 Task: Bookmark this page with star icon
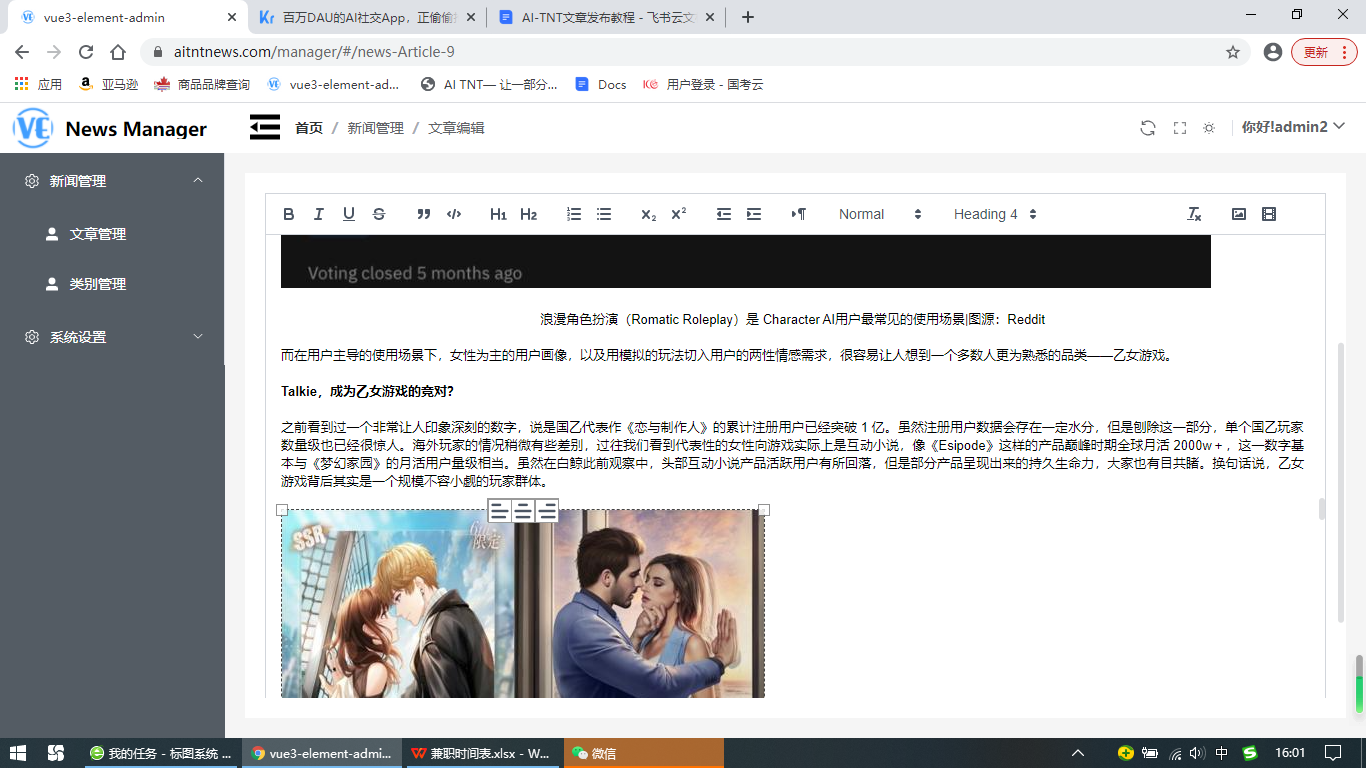click(x=1233, y=52)
